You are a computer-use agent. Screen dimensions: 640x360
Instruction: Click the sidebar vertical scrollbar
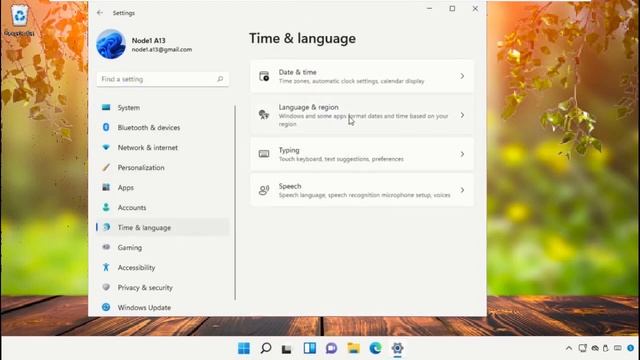235,203
